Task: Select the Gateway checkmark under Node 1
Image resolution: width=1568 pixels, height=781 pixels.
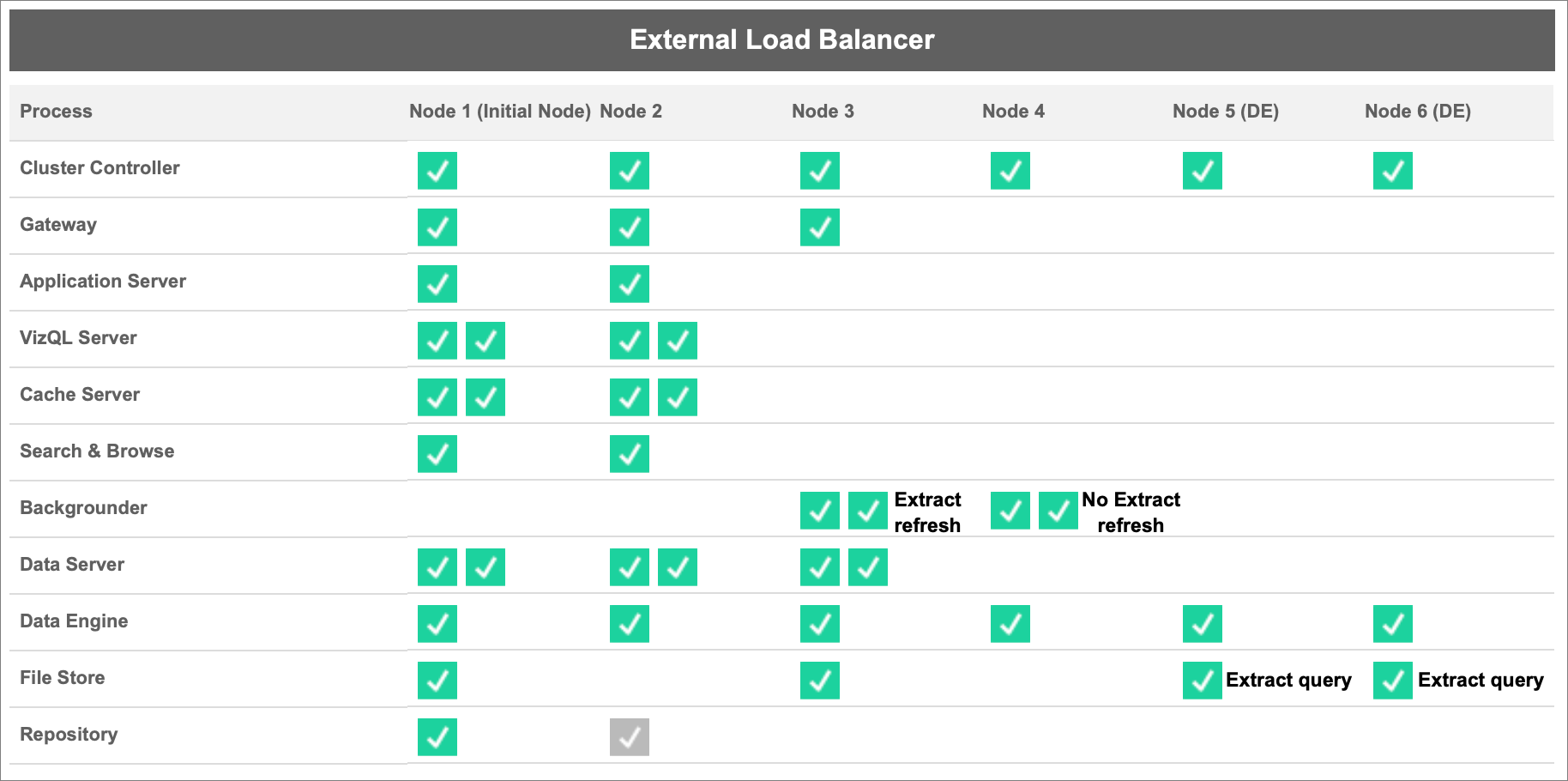Action: click(x=437, y=227)
